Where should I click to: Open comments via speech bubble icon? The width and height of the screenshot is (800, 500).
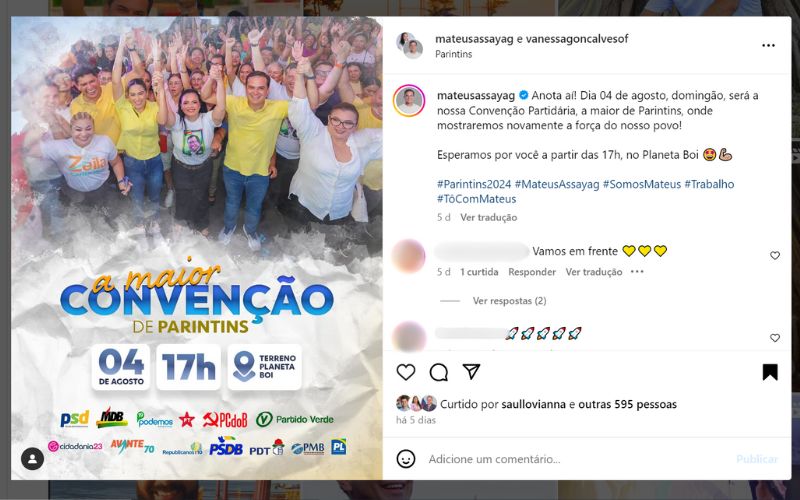click(x=439, y=372)
